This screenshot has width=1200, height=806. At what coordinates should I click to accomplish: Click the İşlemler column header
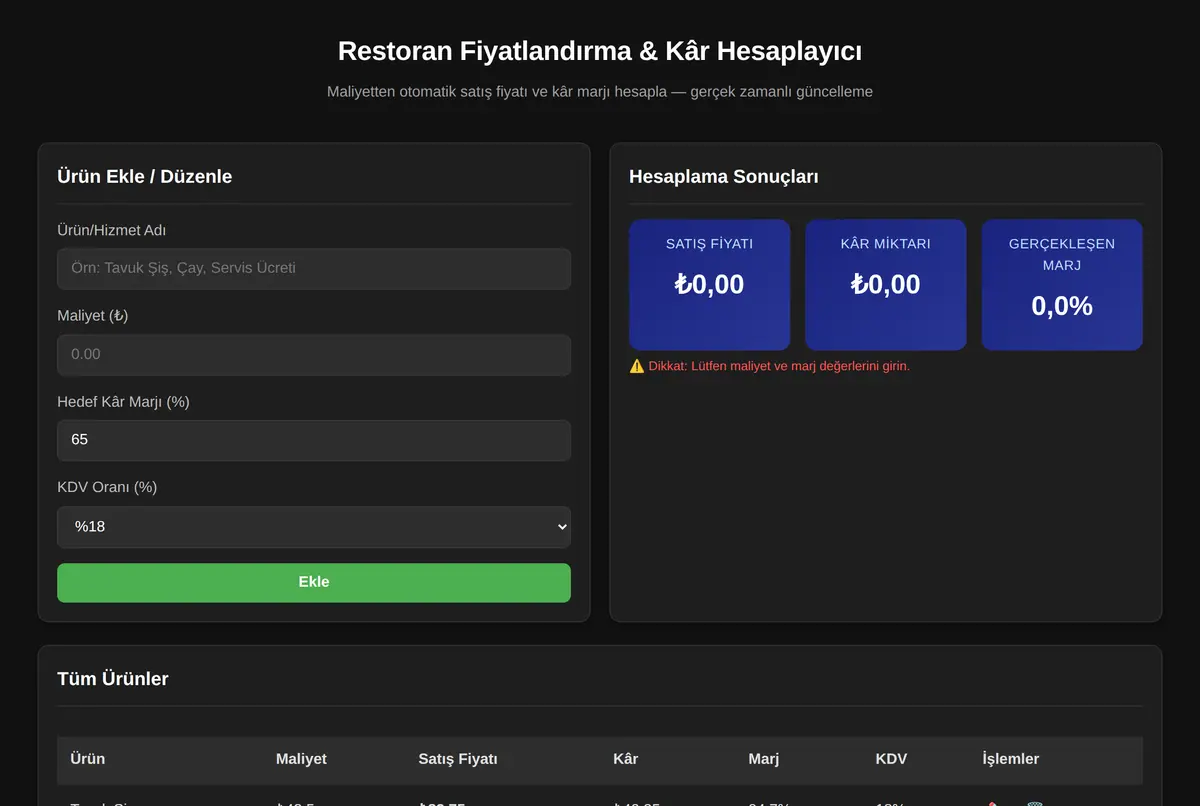1011,759
